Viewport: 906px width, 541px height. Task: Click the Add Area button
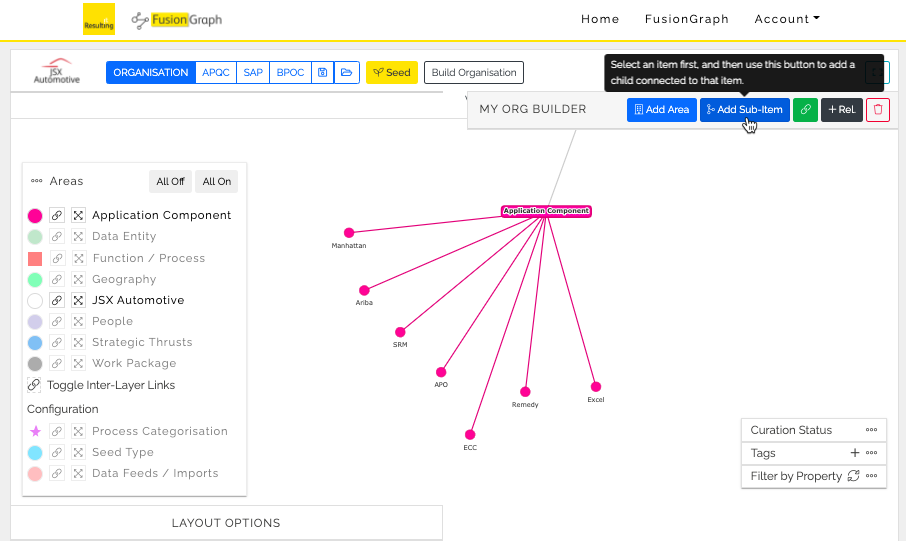[x=662, y=109]
